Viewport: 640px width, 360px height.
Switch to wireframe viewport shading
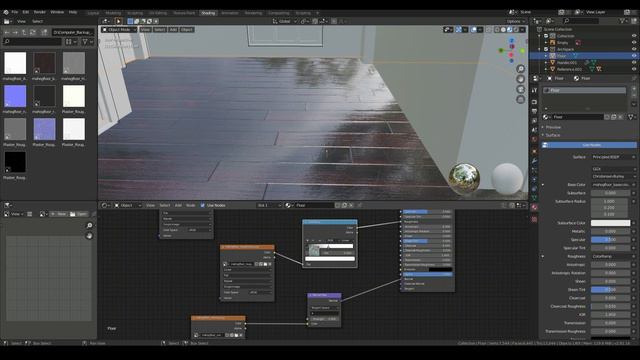click(497, 30)
